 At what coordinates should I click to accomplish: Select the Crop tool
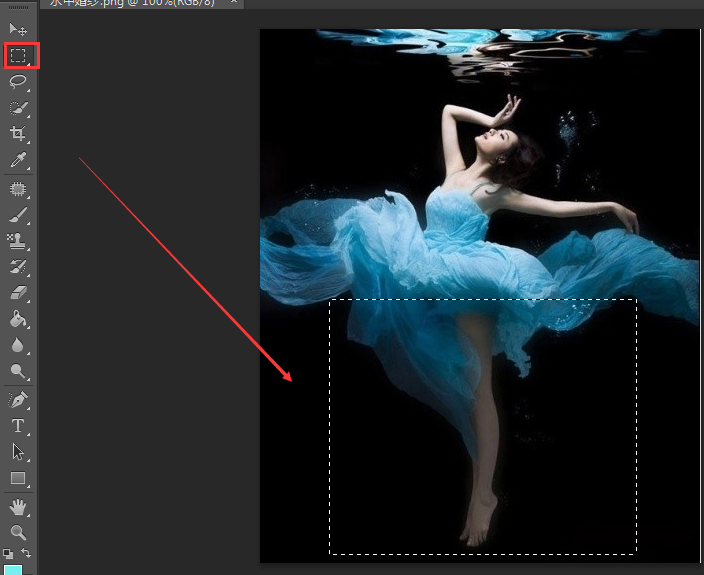[x=18, y=134]
